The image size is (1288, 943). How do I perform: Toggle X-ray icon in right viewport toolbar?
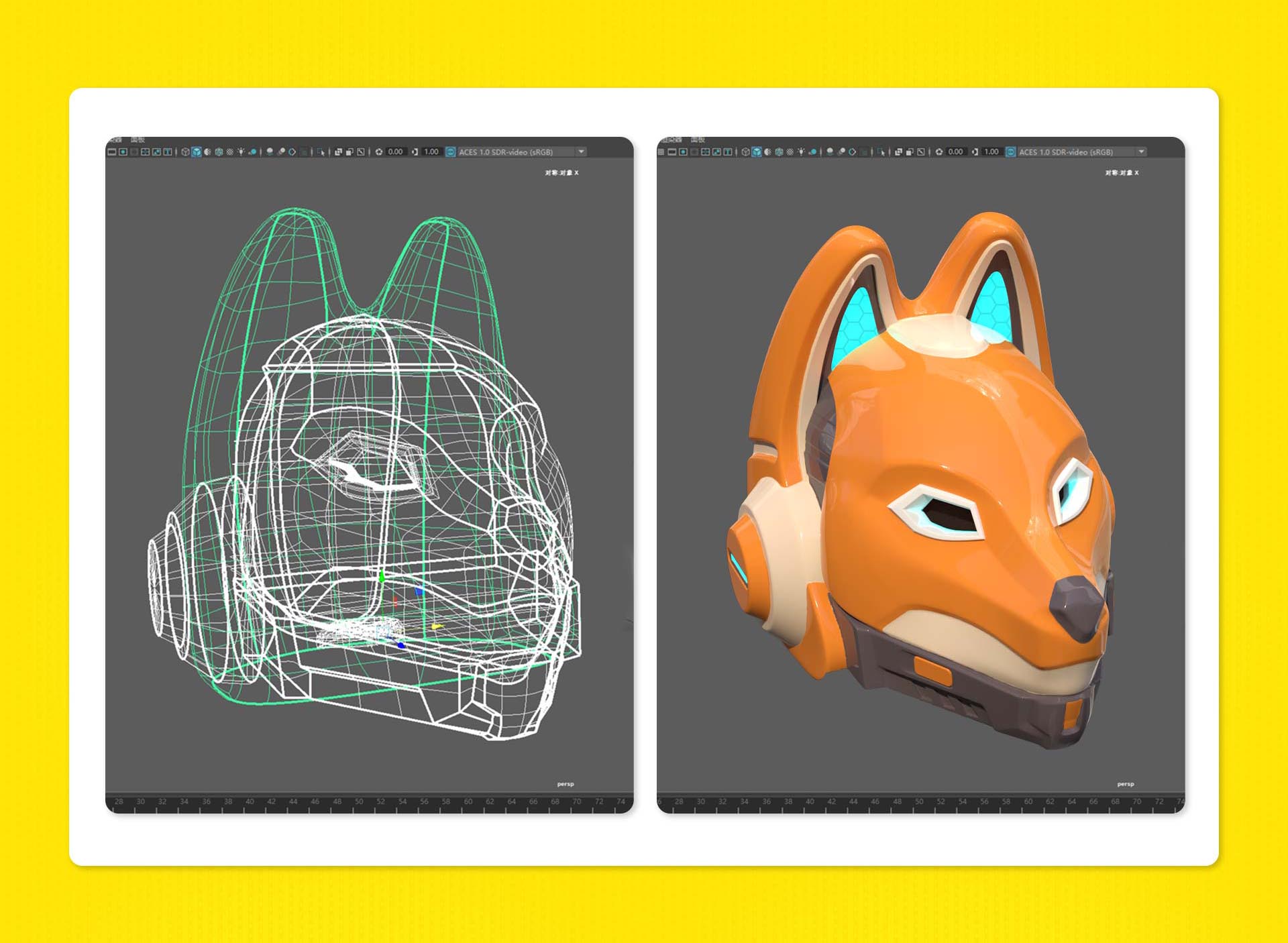pos(898,152)
